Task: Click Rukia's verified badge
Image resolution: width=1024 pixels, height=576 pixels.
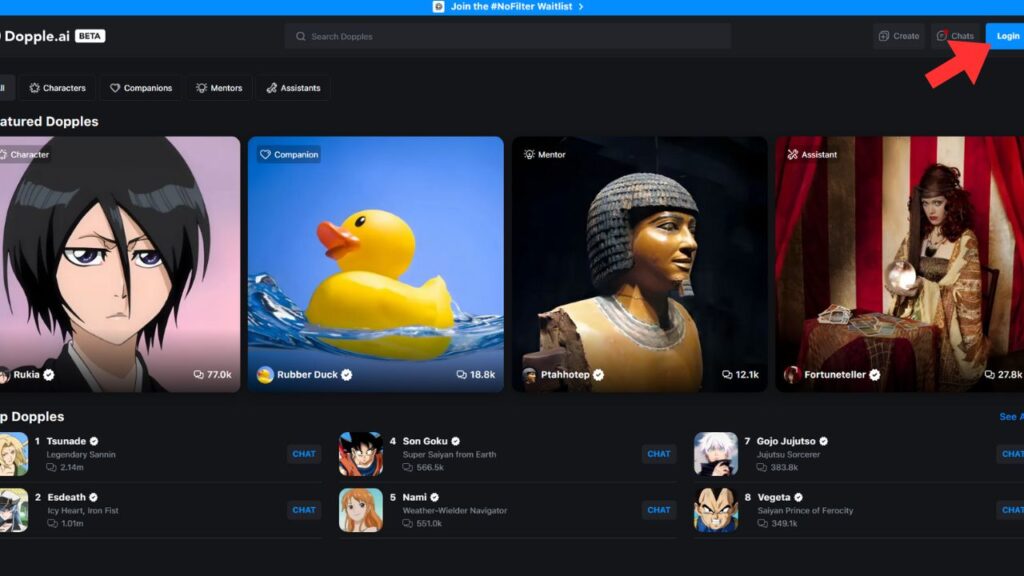Action: pos(48,375)
